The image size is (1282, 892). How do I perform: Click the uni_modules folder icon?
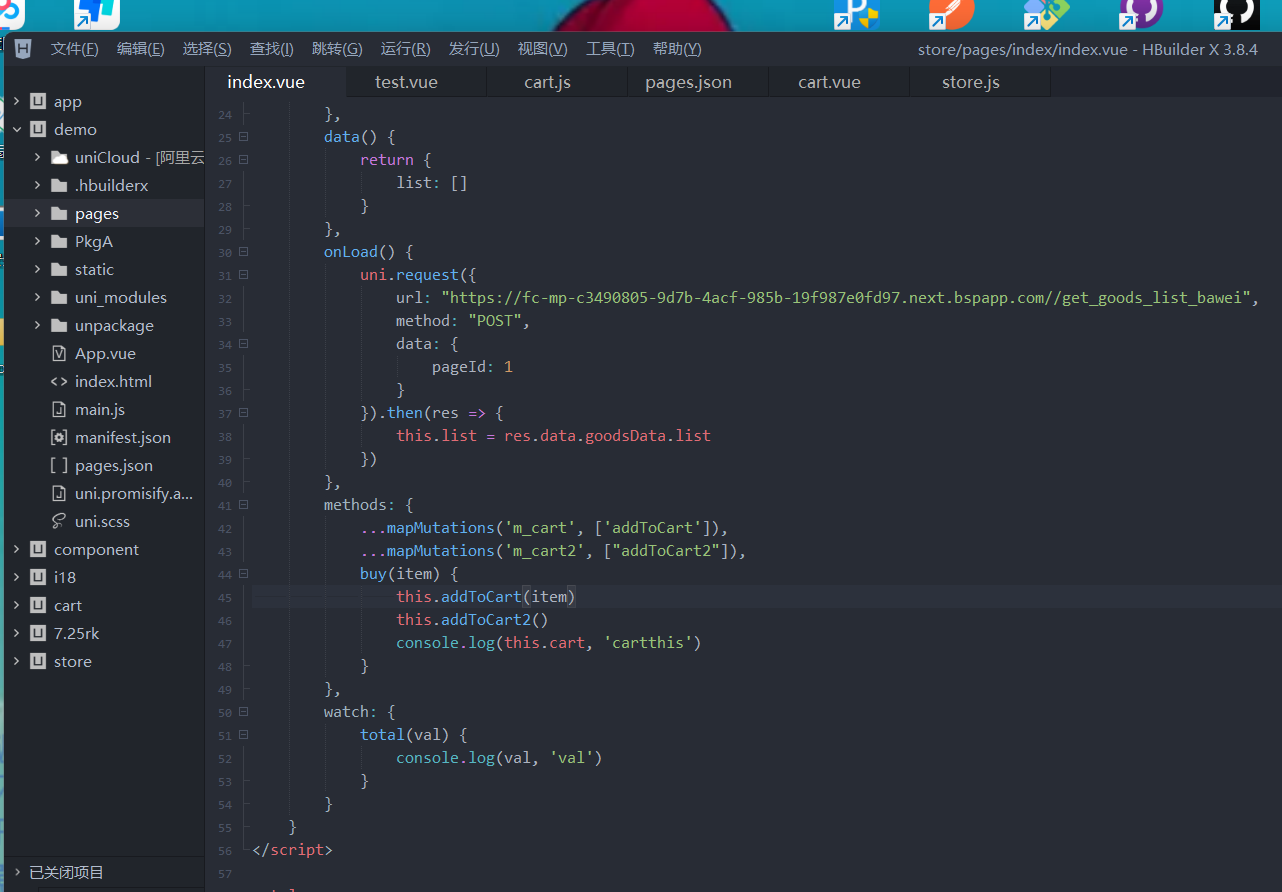(59, 297)
